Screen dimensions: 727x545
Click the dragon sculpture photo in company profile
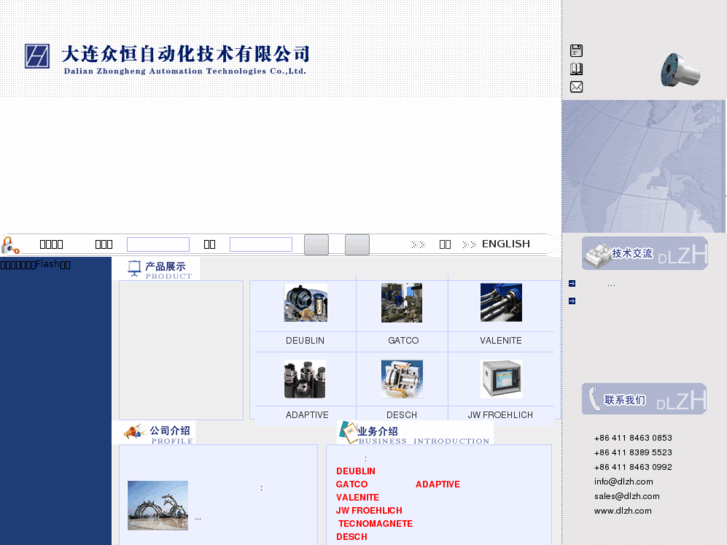pos(158,506)
